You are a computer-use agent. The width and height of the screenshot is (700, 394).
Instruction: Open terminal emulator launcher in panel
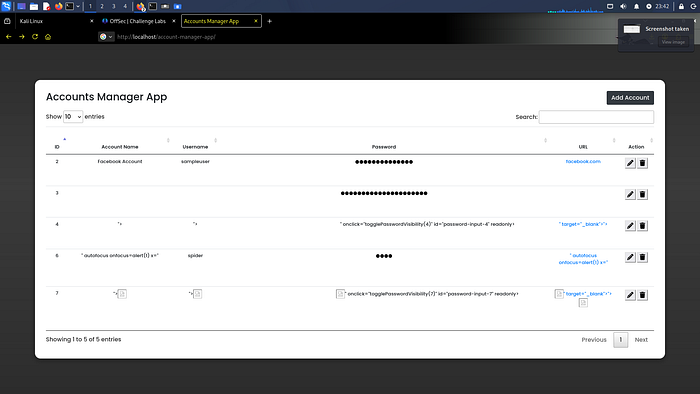pos(70,6)
